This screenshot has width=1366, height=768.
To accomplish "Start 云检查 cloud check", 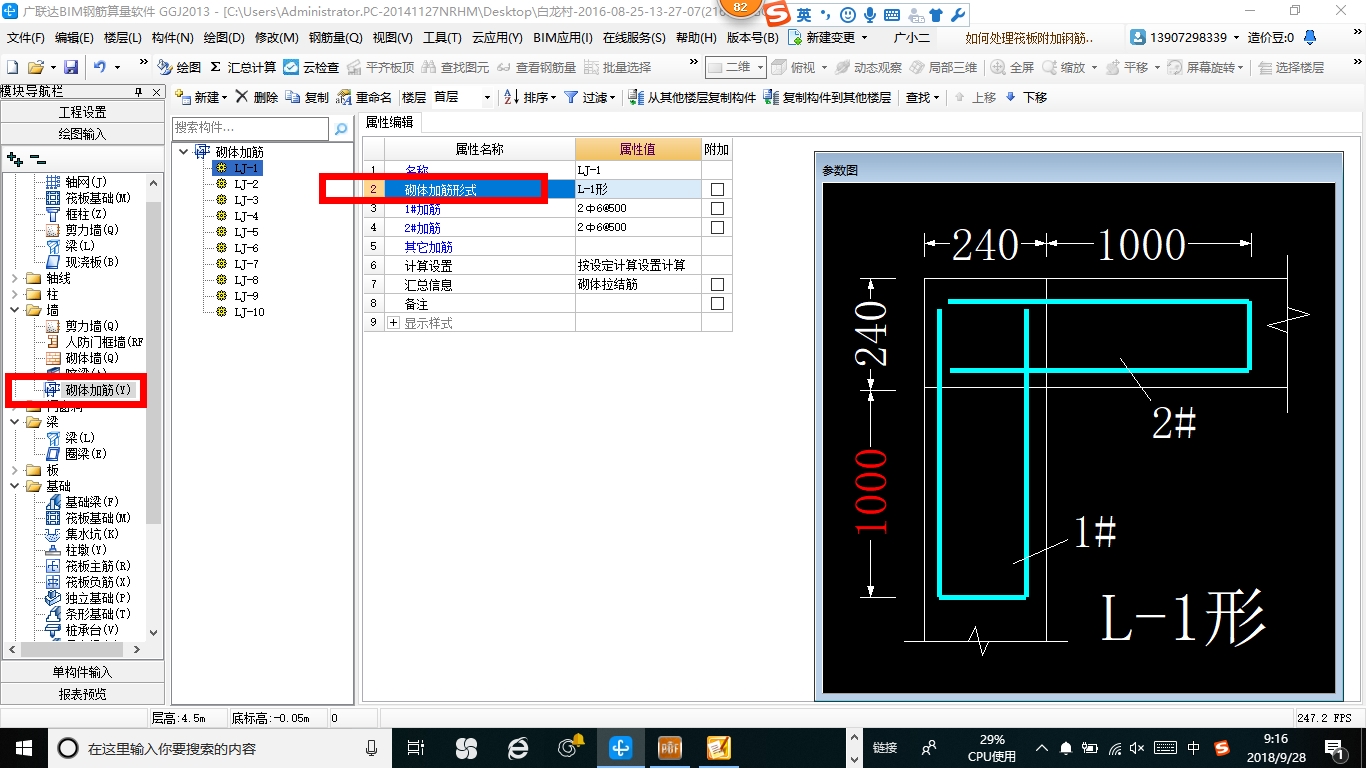I will pyautogui.click(x=311, y=67).
